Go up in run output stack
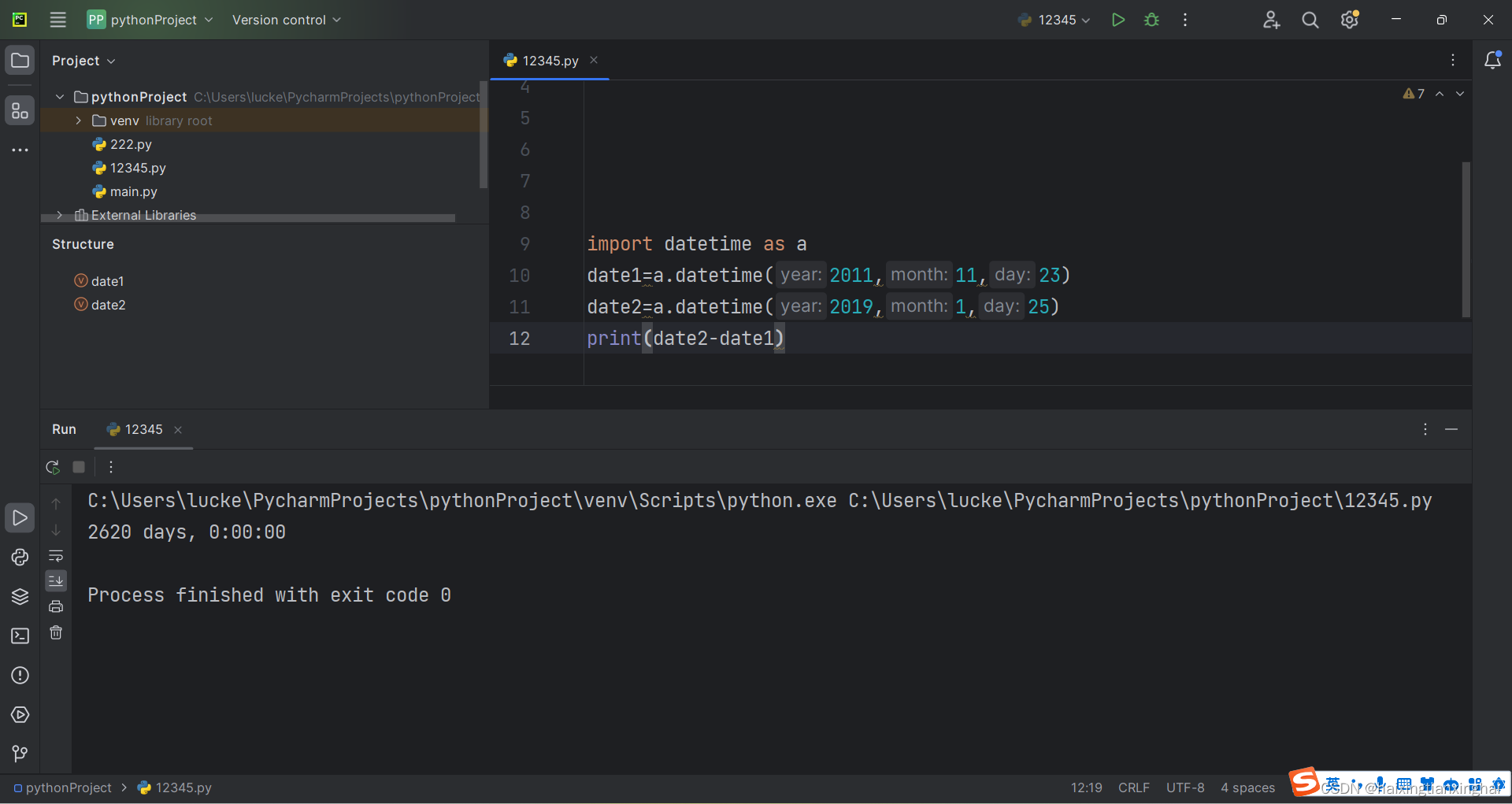Viewport: 1512px width, 804px height. coord(56,503)
